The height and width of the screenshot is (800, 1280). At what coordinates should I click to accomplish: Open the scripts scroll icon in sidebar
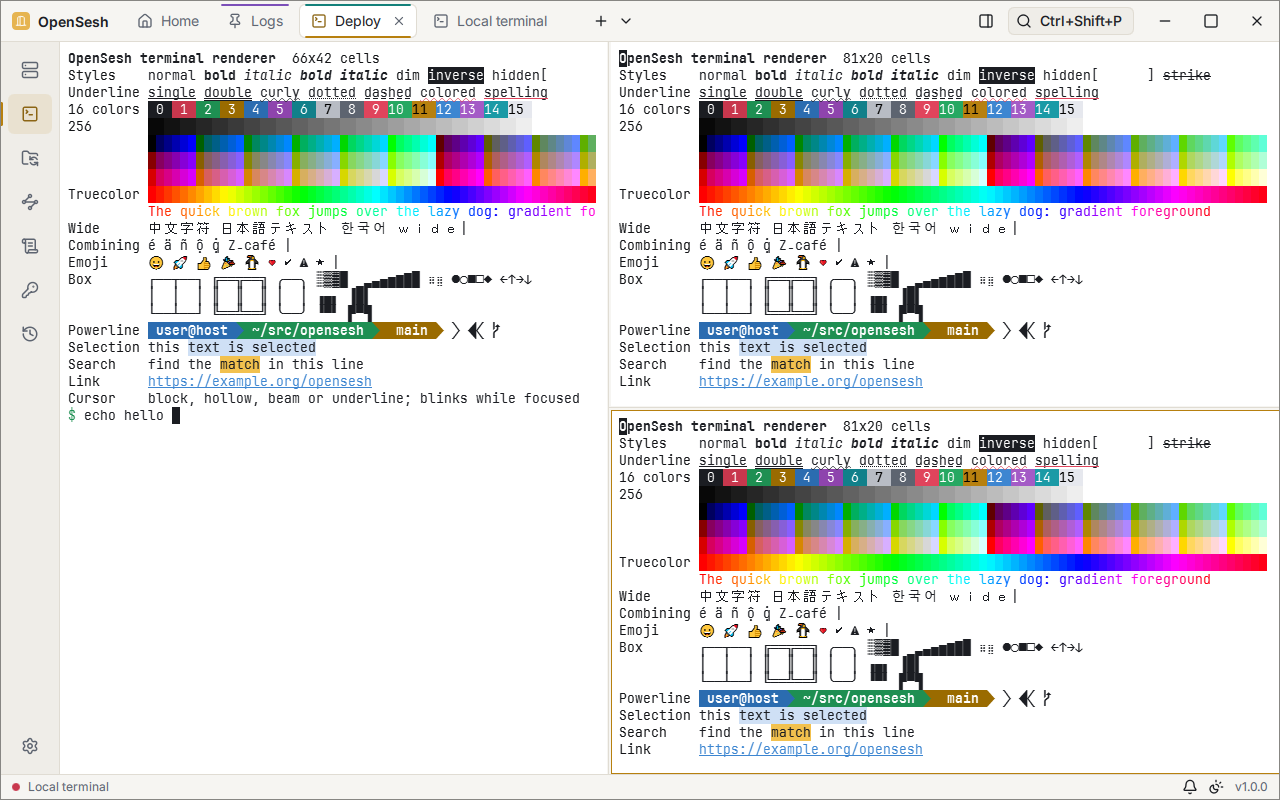coord(30,246)
